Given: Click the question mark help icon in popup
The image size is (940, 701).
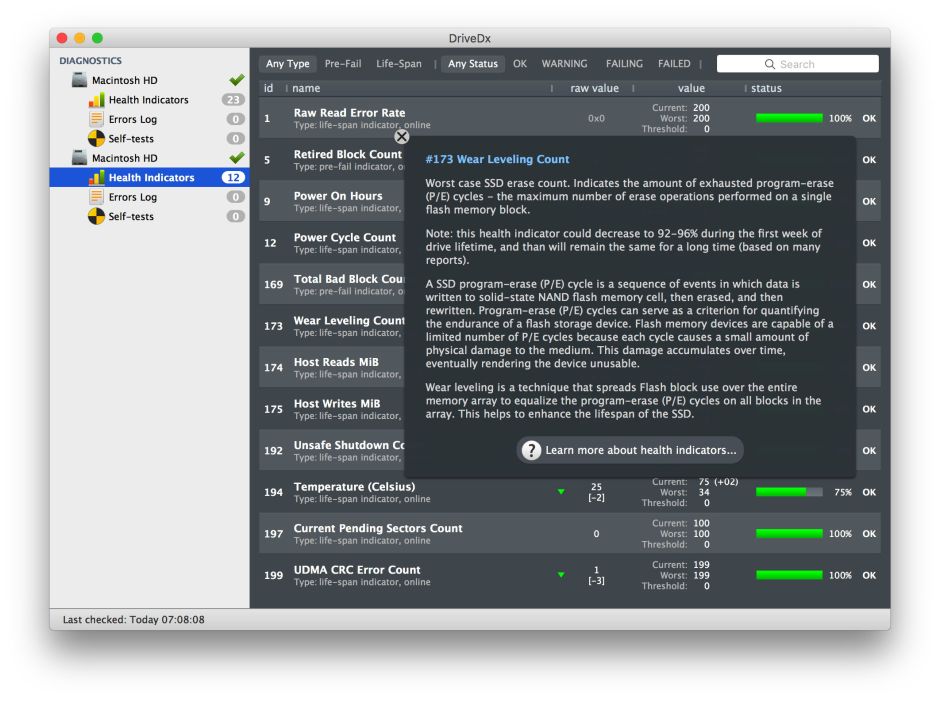Looking at the screenshot, I should click(x=531, y=450).
